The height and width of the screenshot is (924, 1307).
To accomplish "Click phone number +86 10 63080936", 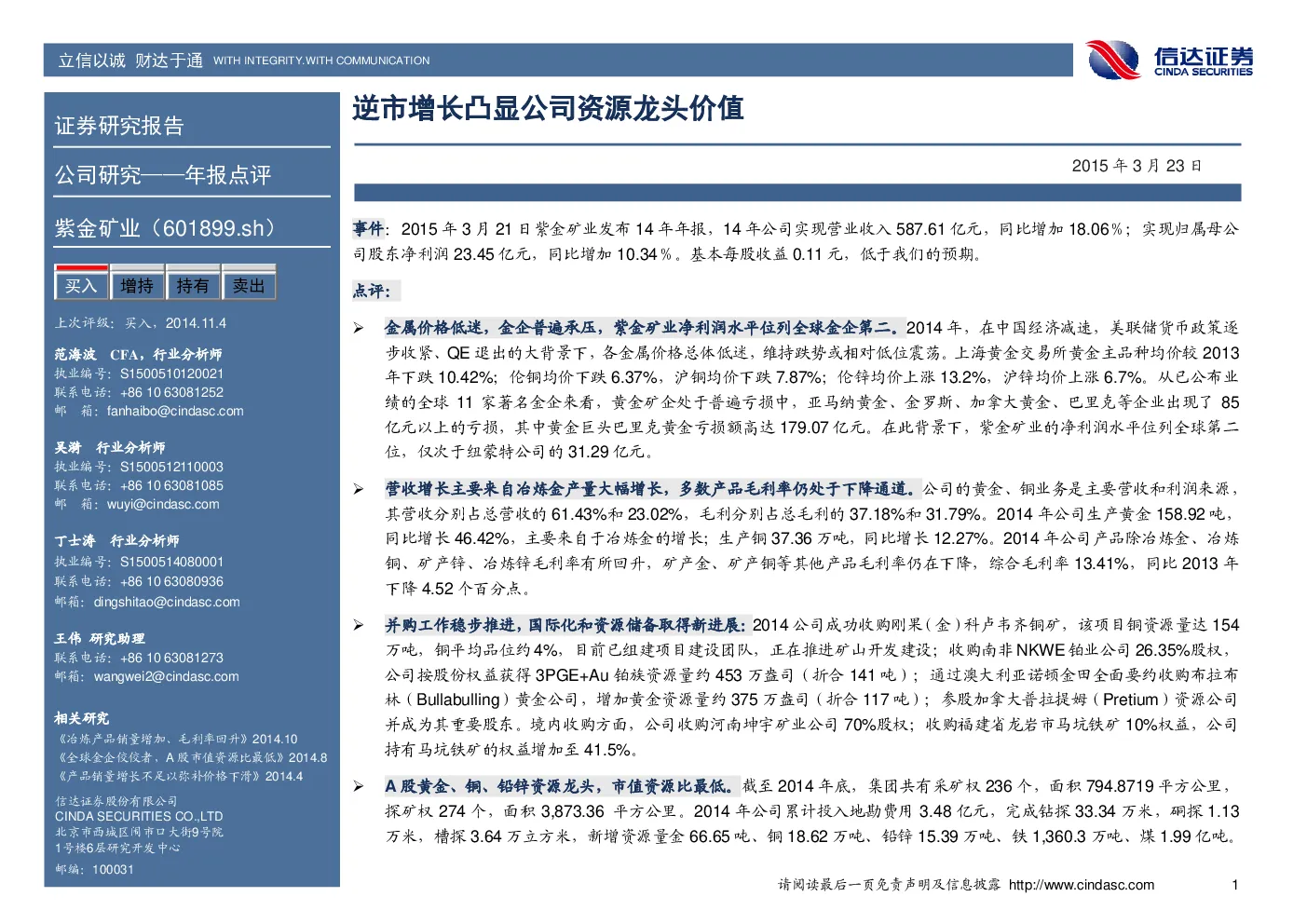I will [x=171, y=581].
